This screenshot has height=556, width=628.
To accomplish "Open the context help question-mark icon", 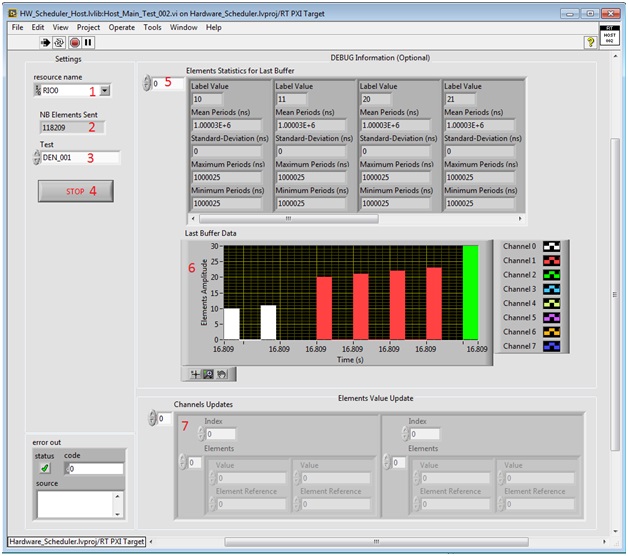I will [590, 42].
